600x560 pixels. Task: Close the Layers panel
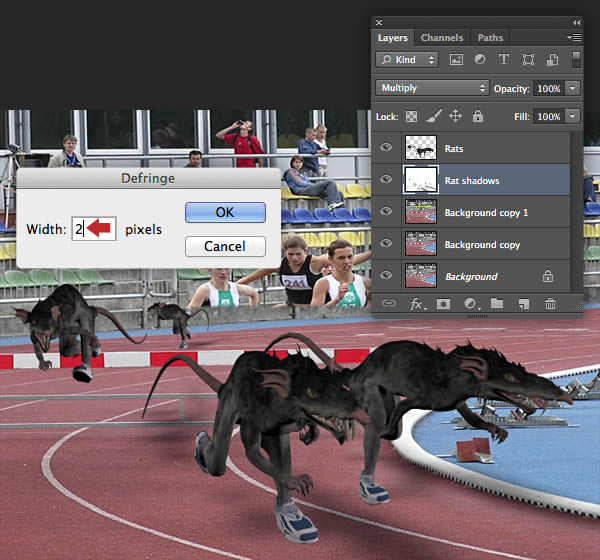click(x=379, y=23)
